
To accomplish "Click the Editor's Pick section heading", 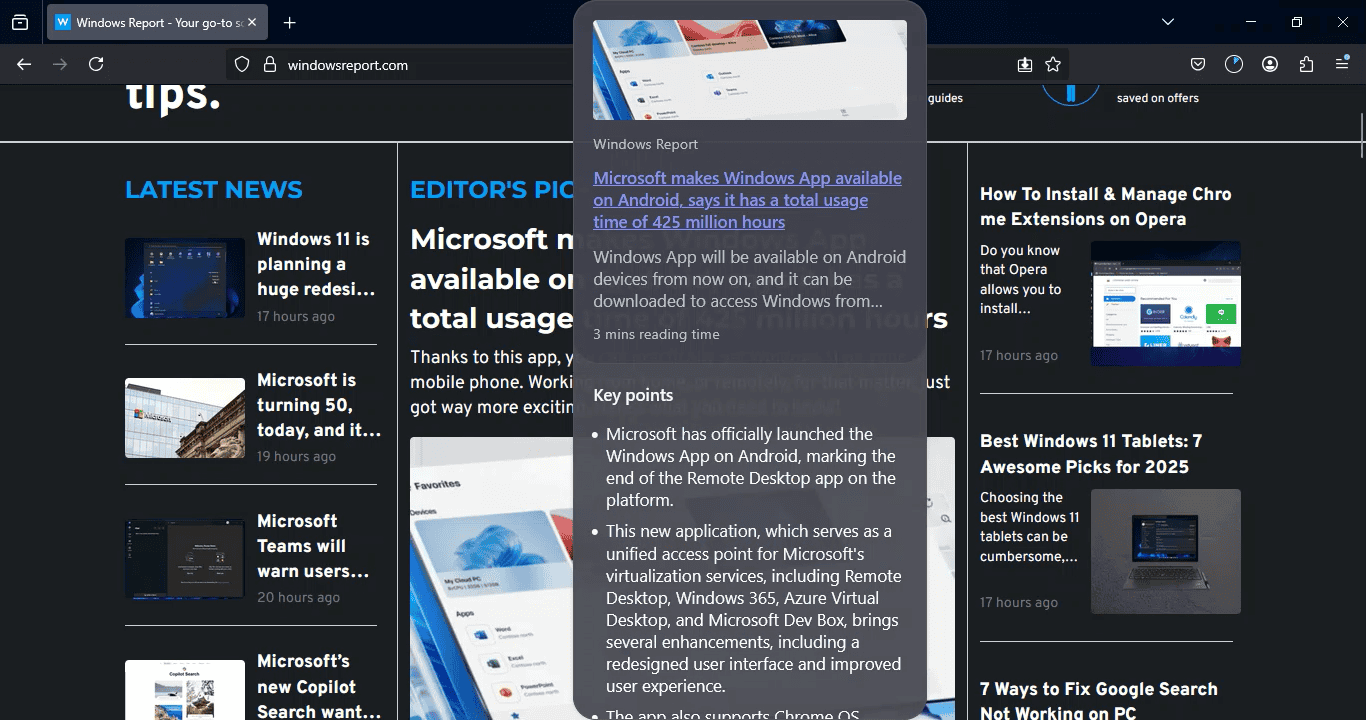I will tap(492, 190).
